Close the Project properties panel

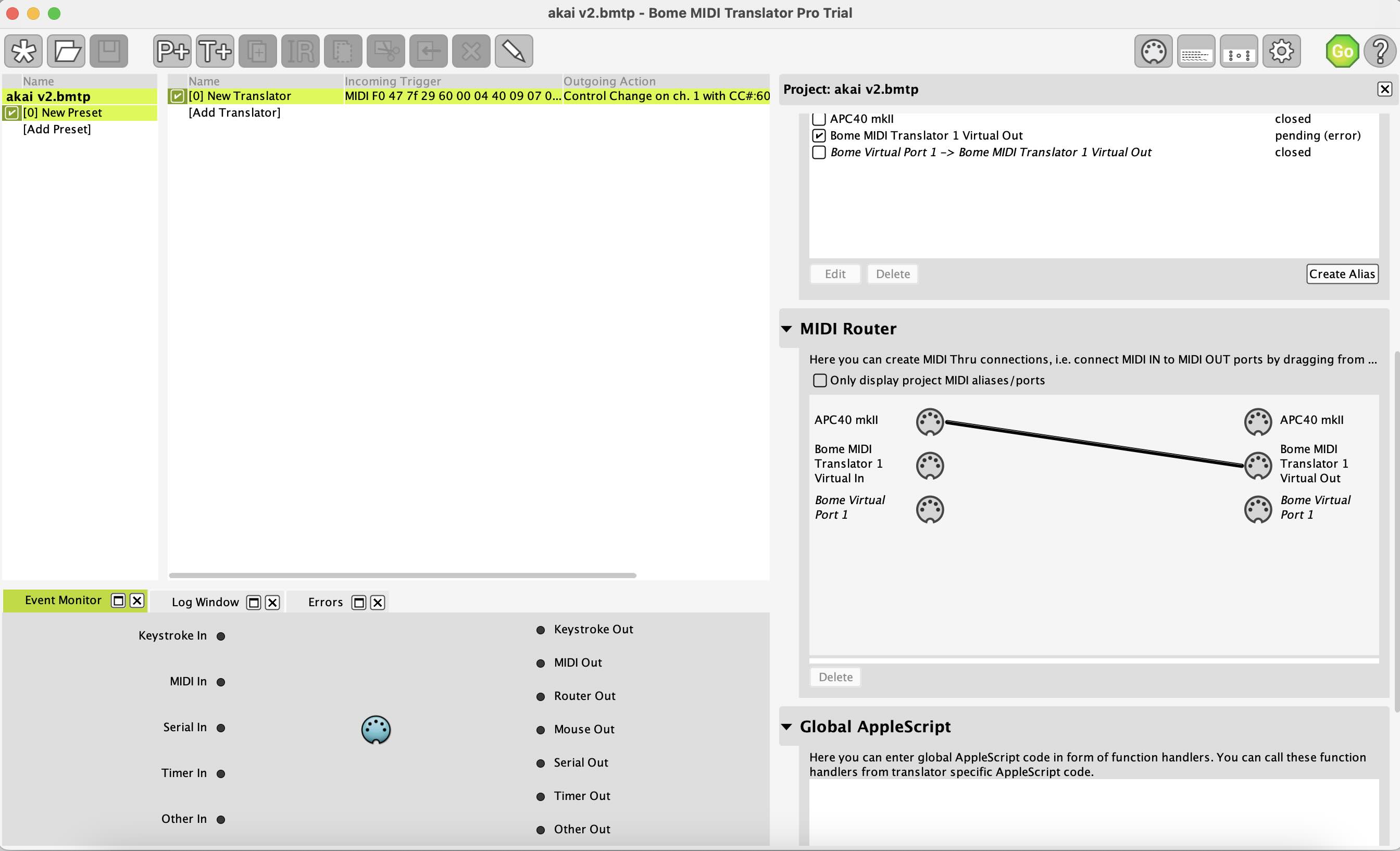click(1385, 89)
